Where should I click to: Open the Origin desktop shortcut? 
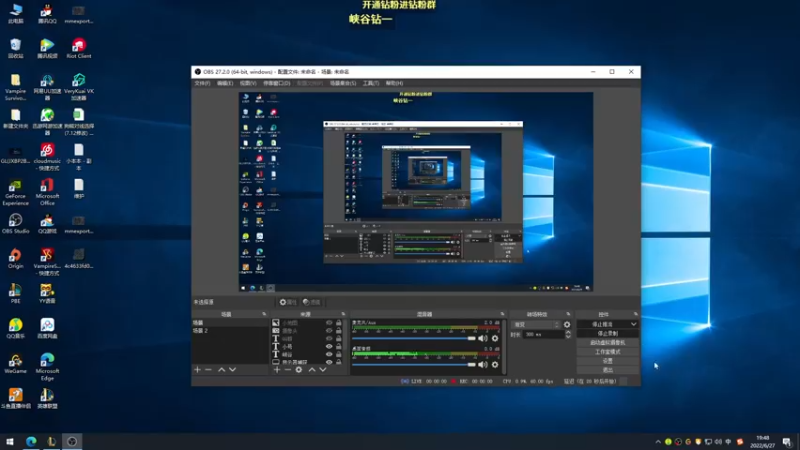[15, 259]
